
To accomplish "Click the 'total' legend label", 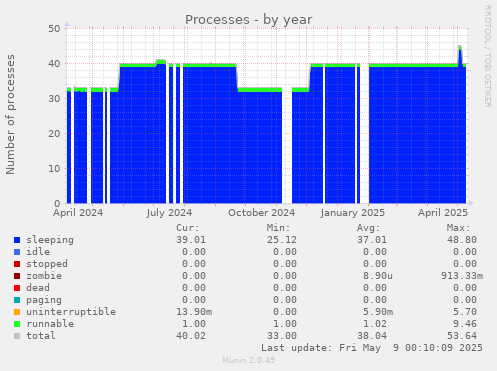I will [x=41, y=336].
